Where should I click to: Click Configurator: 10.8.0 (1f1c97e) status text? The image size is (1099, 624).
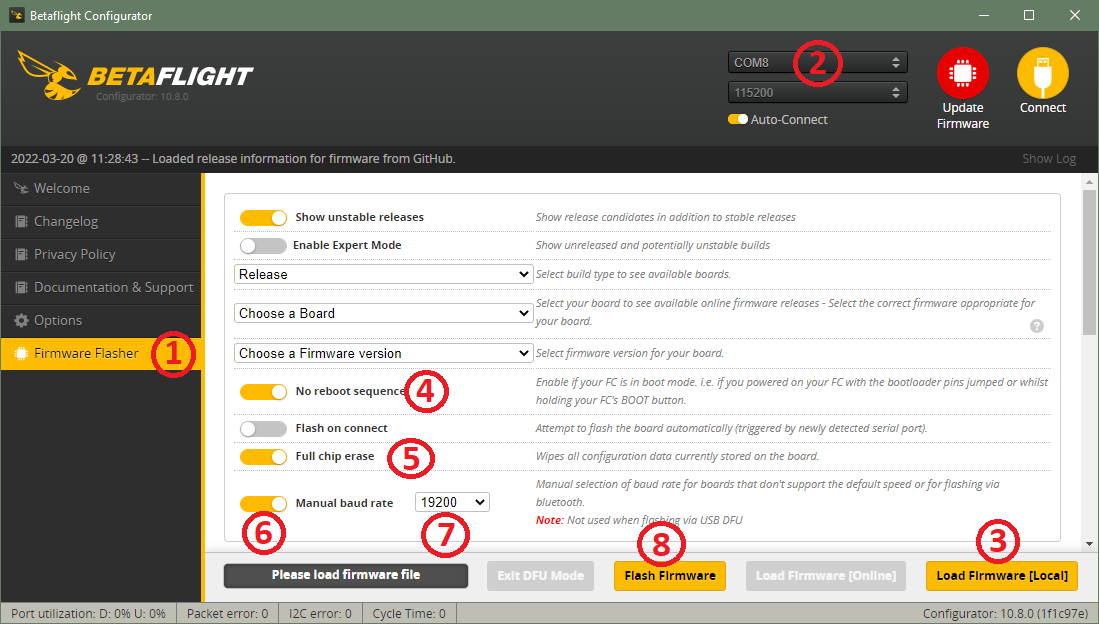tap(1005, 613)
